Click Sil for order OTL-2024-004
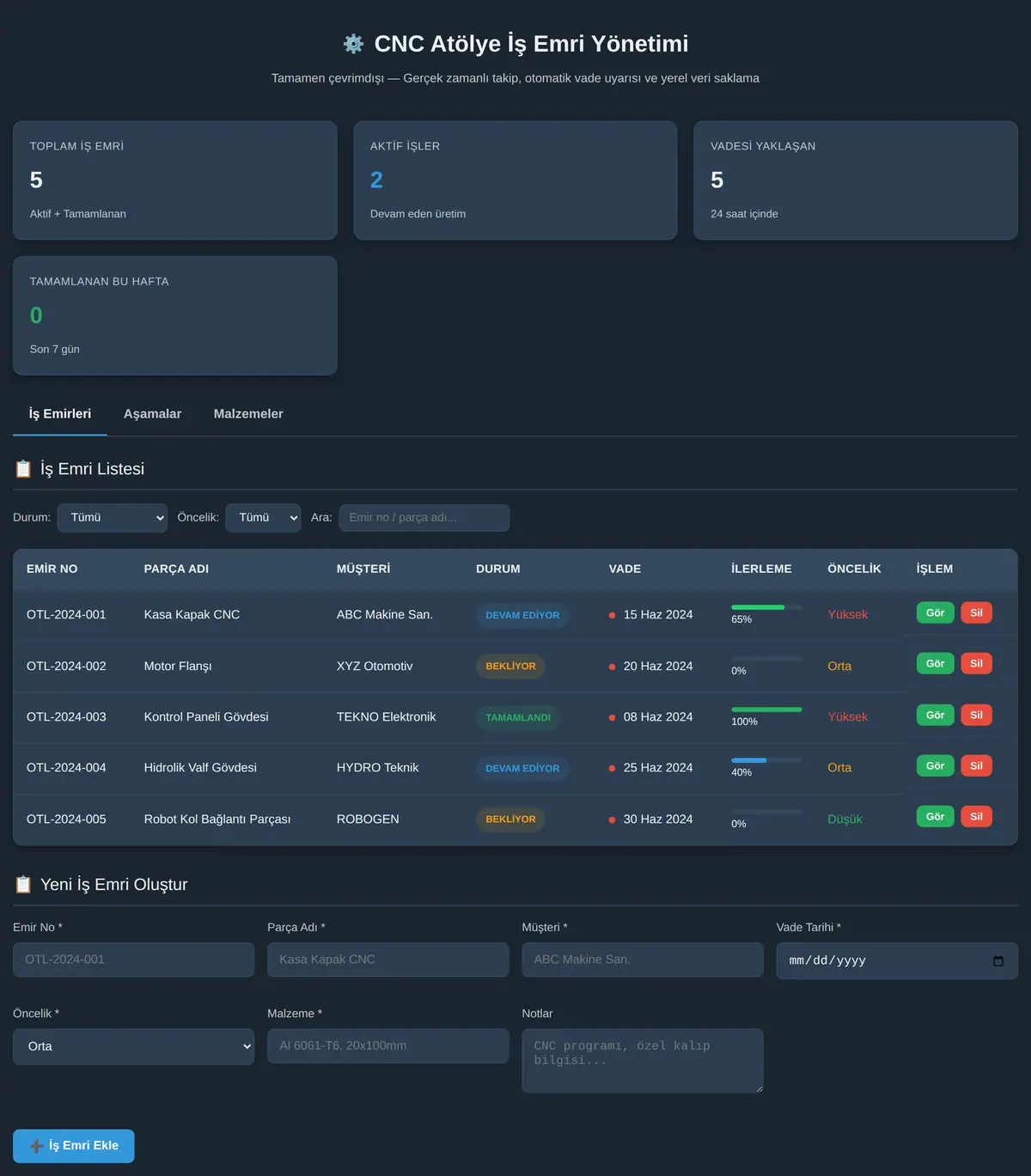1031x1176 pixels. pos(976,766)
